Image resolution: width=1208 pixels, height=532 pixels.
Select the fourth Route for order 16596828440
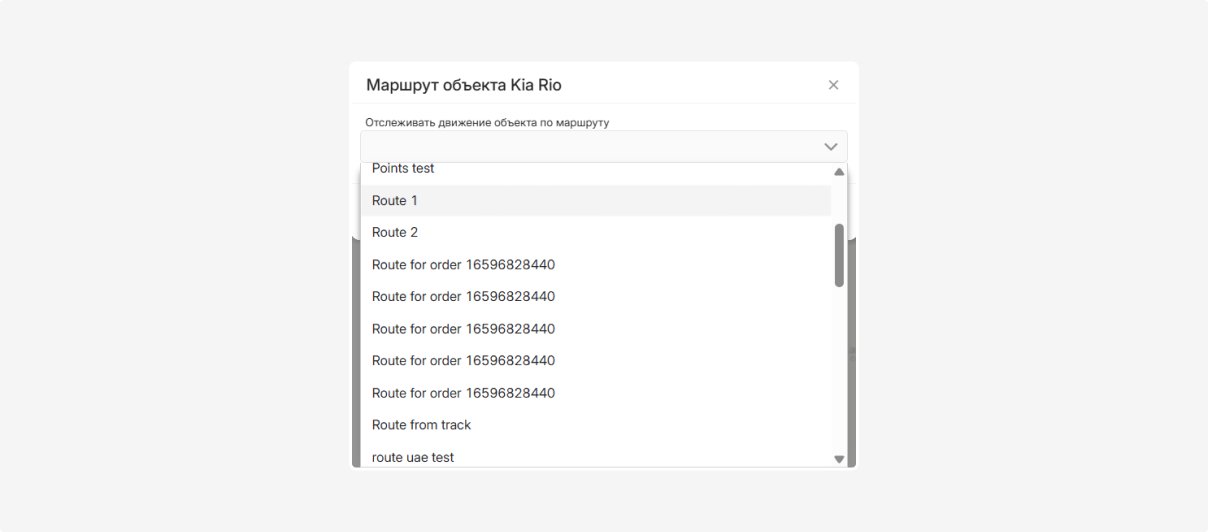tap(463, 361)
